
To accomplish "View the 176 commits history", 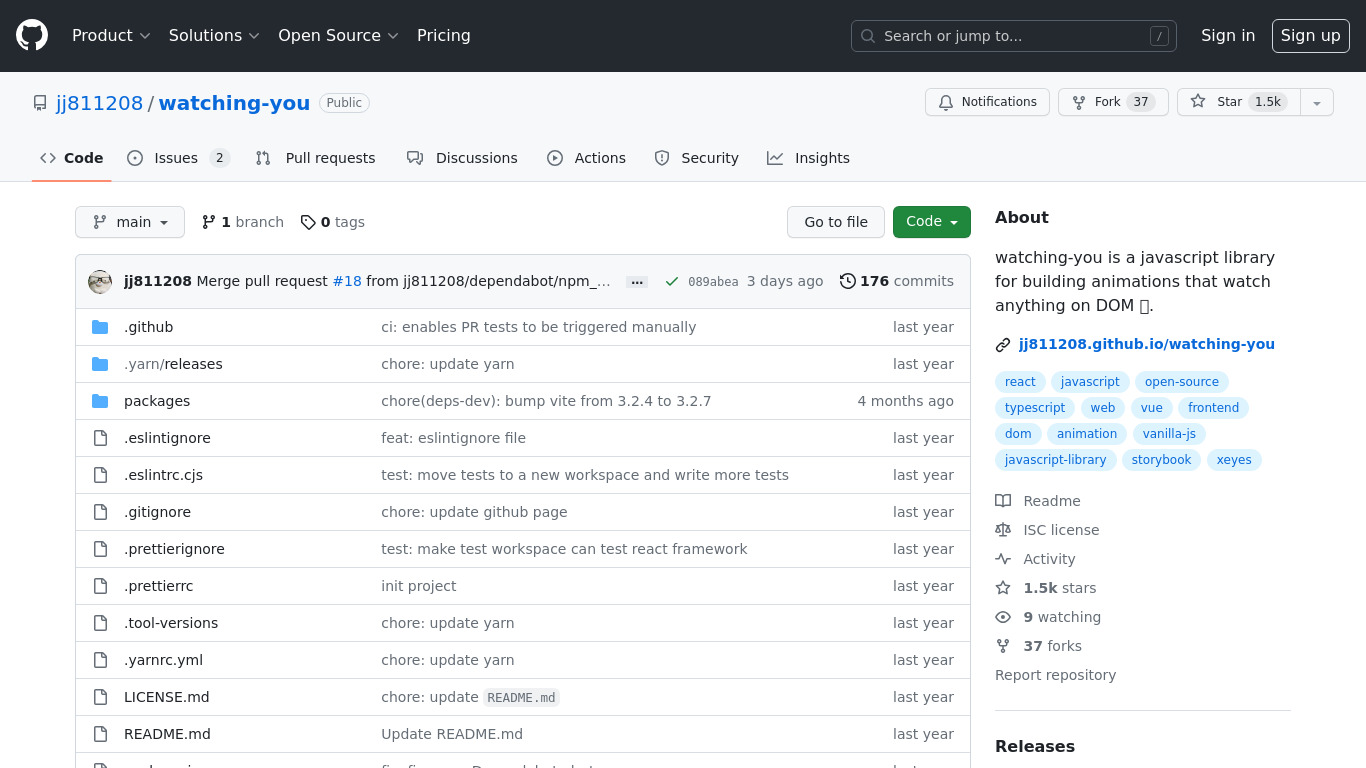I will [x=897, y=281].
